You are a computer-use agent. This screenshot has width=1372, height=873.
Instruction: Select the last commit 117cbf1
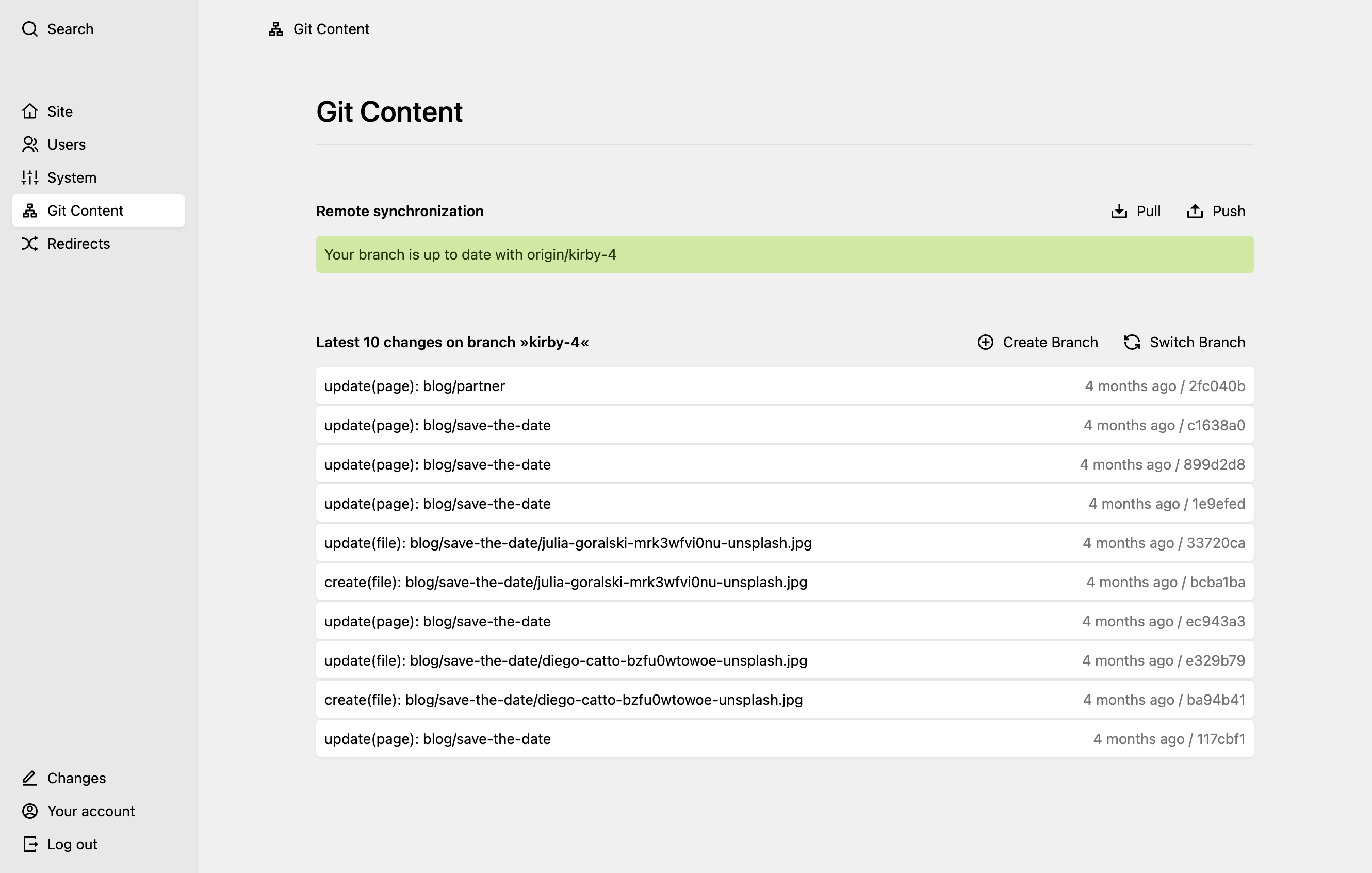click(785, 739)
